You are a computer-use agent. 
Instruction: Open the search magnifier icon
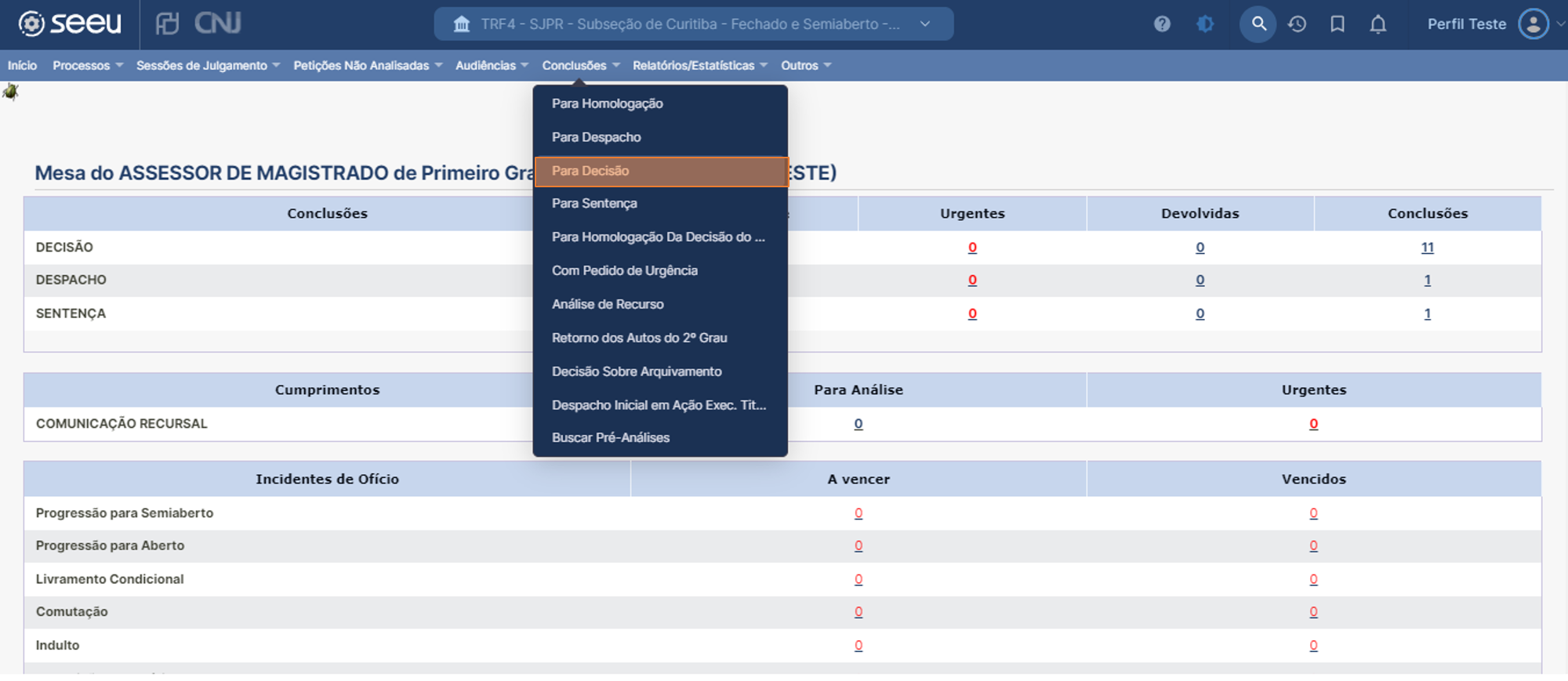pos(1258,24)
